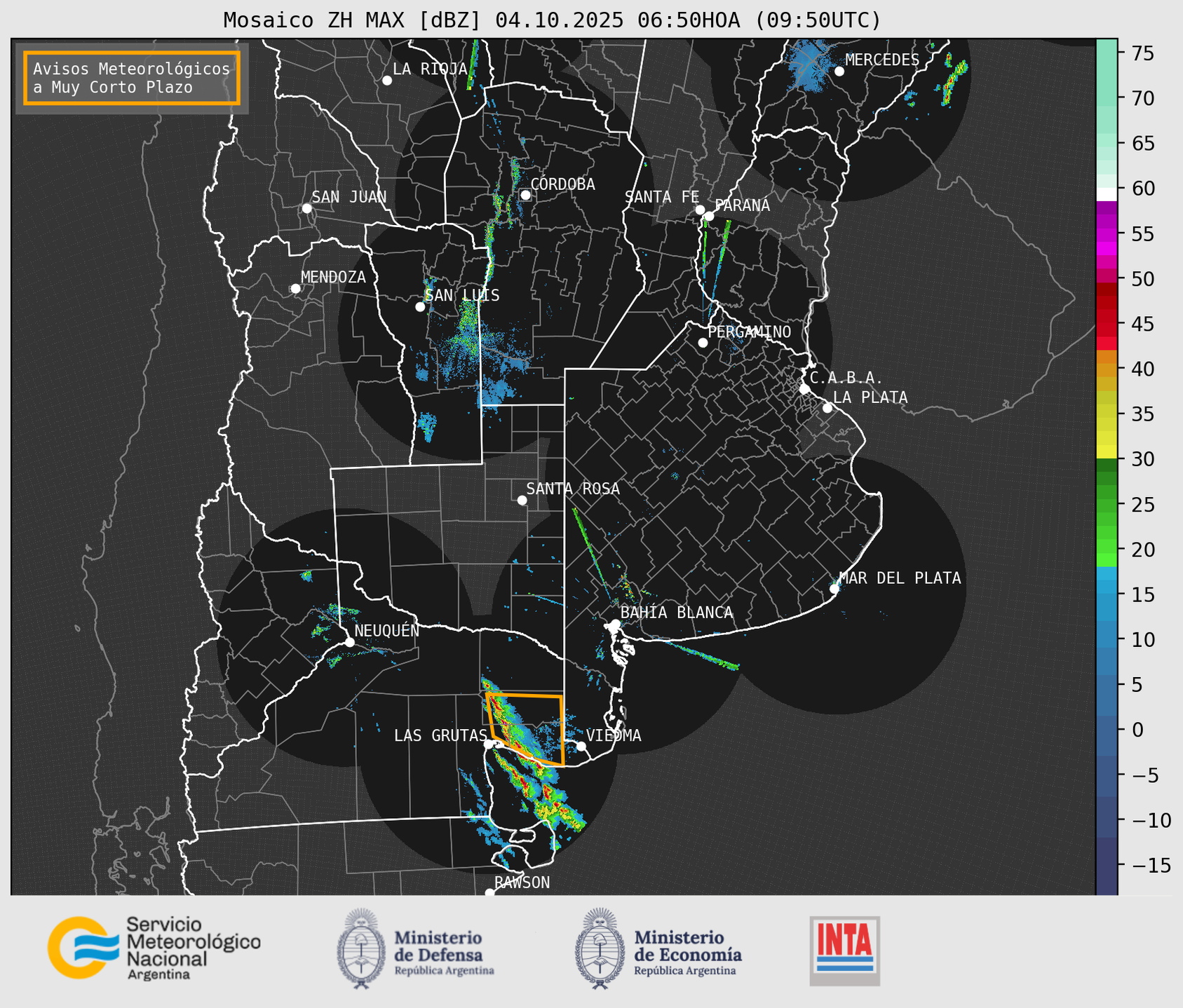Select the PARANÁ city marker dot
1183x1008 pixels.
pyautogui.click(x=709, y=216)
